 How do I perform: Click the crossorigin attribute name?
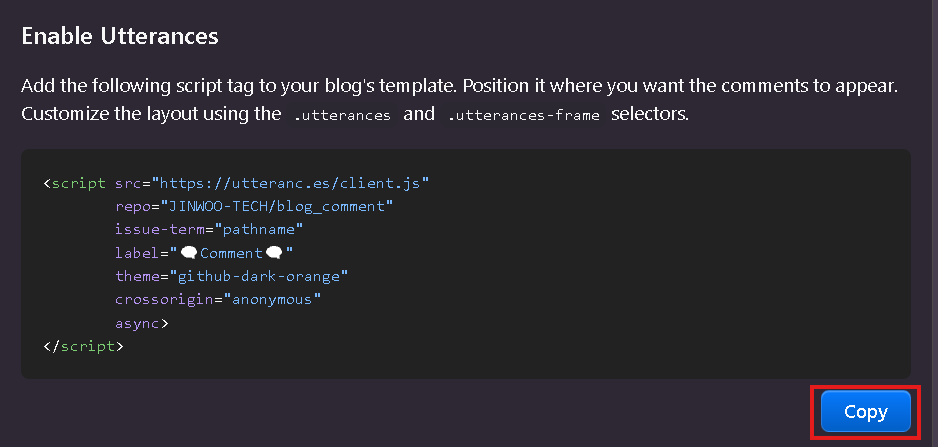[165, 299]
